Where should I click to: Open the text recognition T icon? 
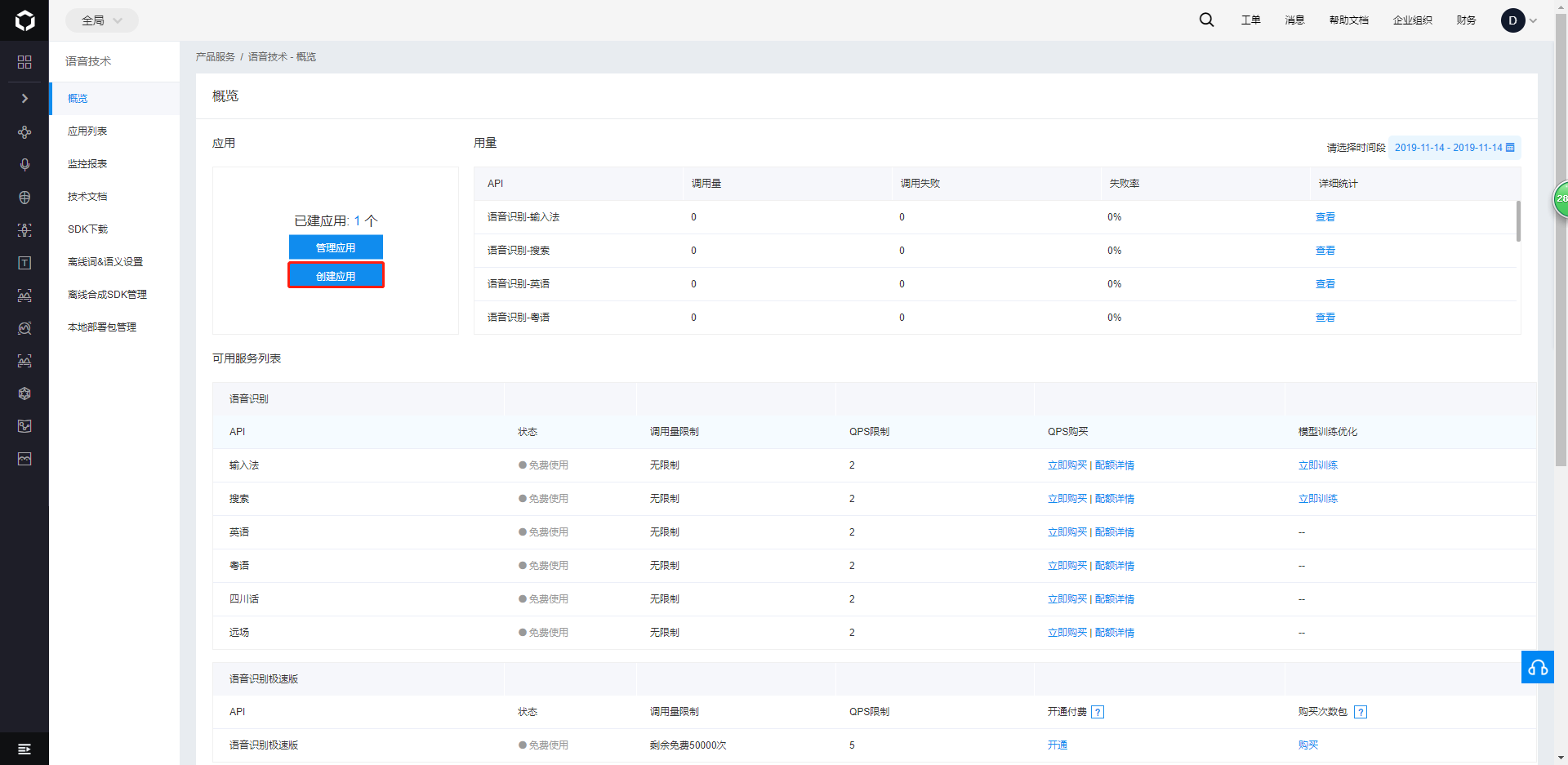(24, 263)
